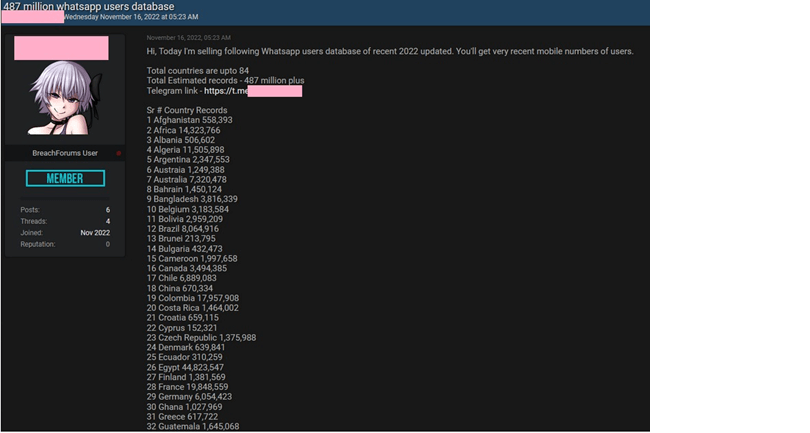Viewport: 810px width, 433px height.
Task: Click row '8 Bahrain 1,450,124'
Action: click(184, 189)
